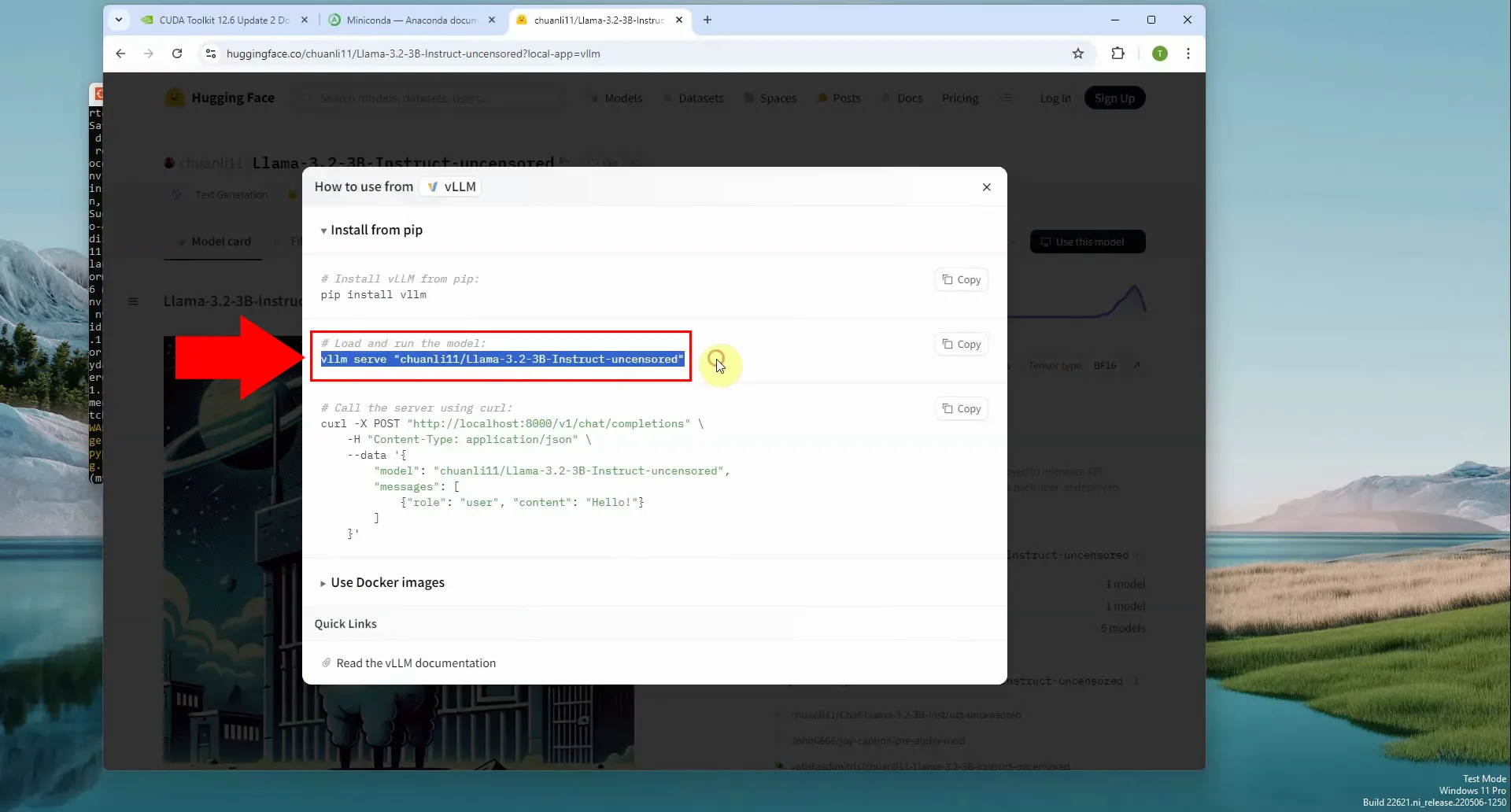Reload the Hugging Face page
The width and height of the screenshot is (1511, 812).
point(177,54)
